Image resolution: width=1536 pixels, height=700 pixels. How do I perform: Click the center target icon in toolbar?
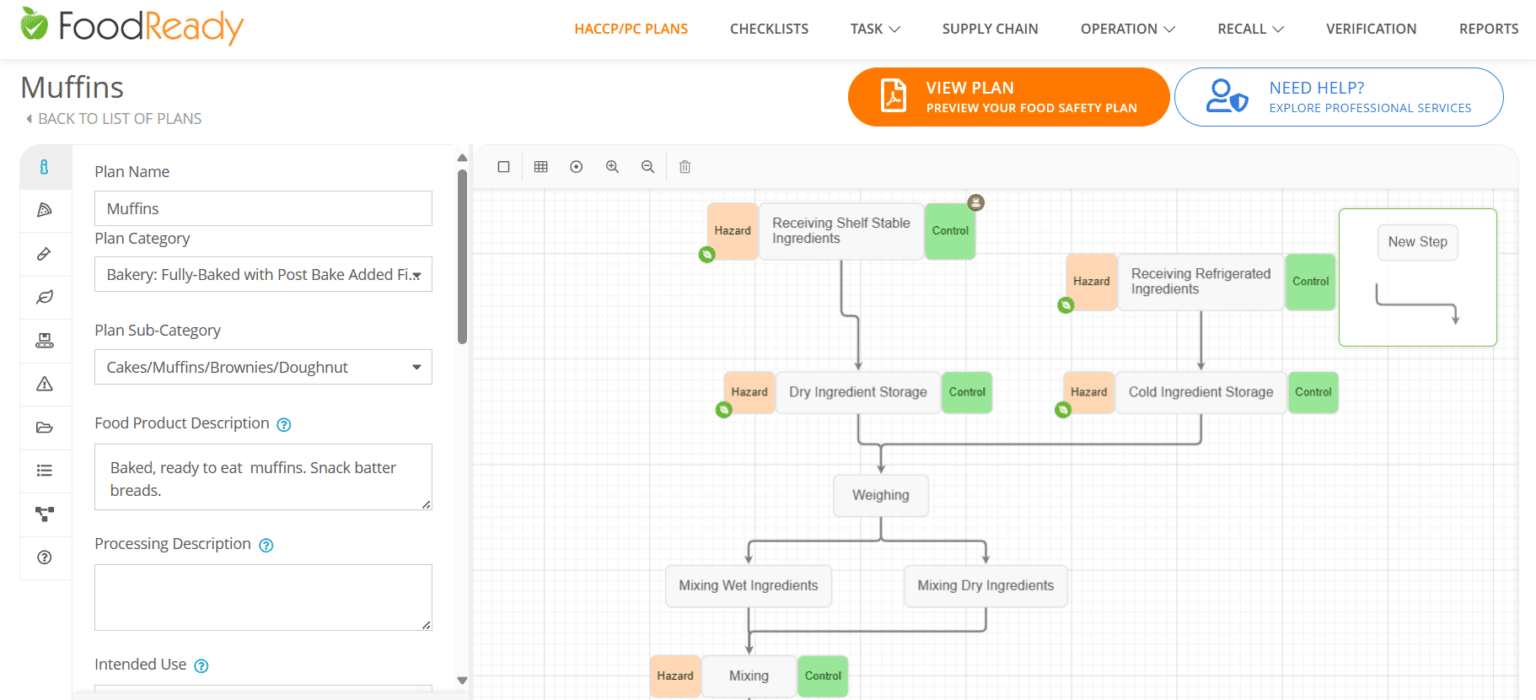(576, 167)
